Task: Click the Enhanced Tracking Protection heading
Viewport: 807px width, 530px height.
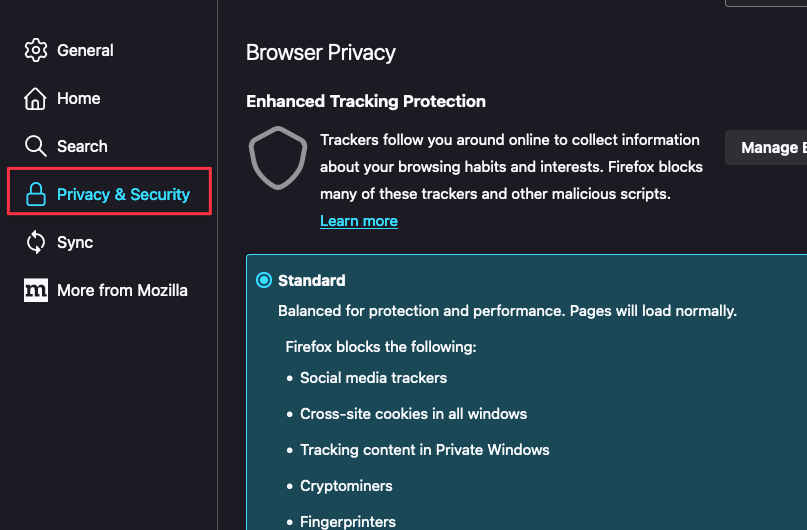Action: coord(366,101)
